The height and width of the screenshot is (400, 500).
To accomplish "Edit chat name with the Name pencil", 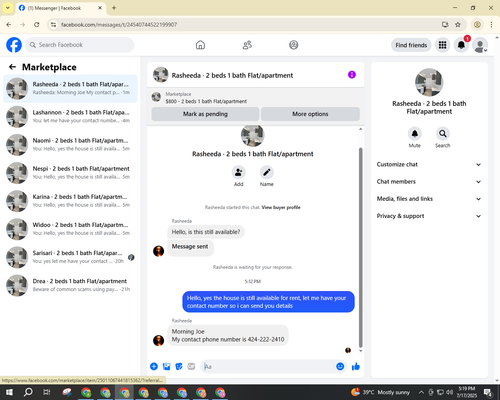I will [x=267, y=172].
